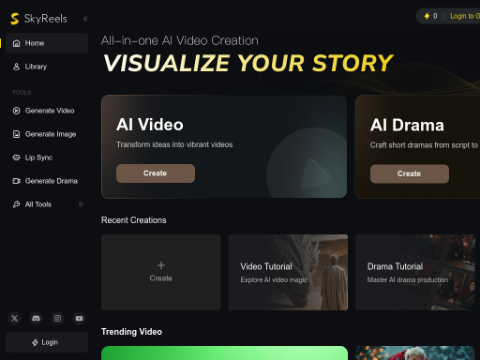Click the Trending Video heading

point(132,332)
